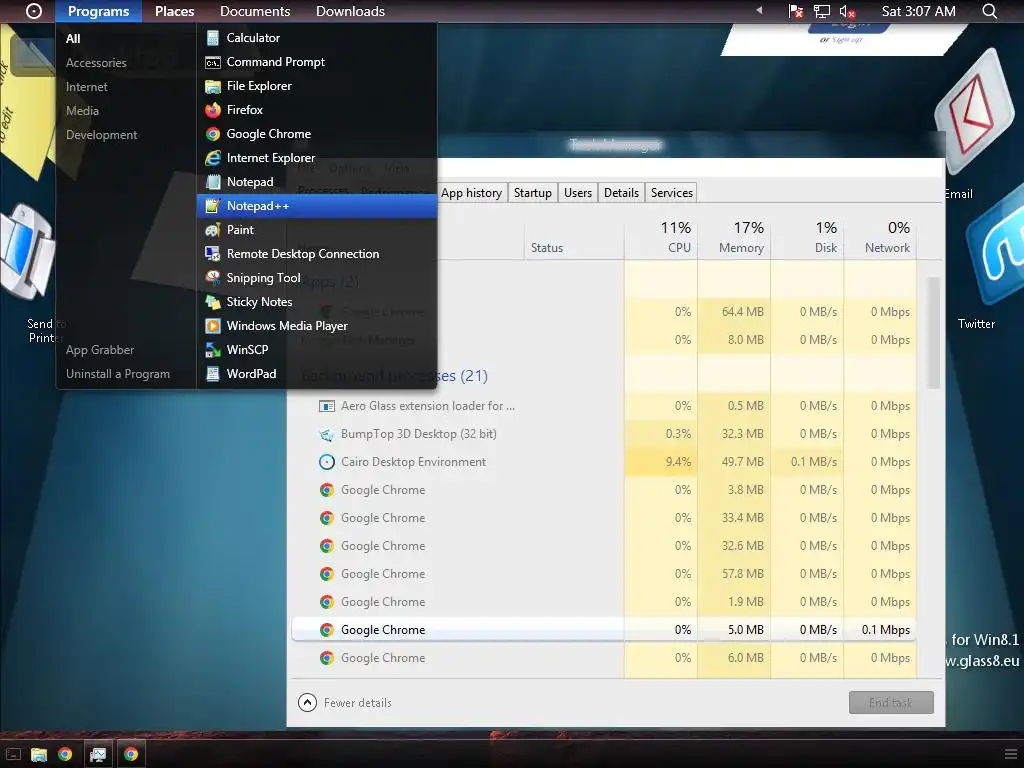Sort processes by Memory column

[734, 237]
